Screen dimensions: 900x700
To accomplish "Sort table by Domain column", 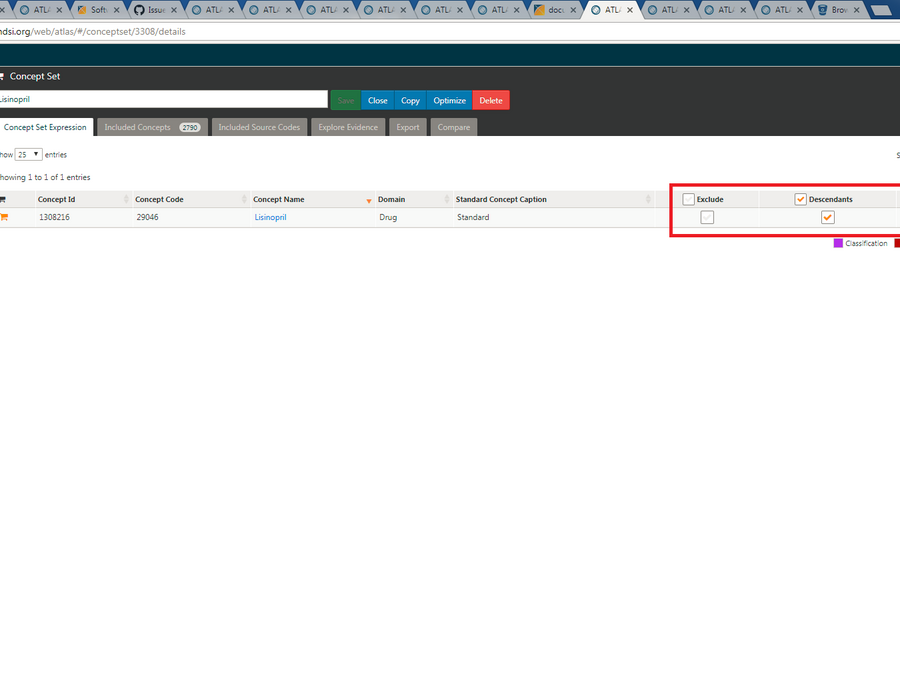I will coord(413,199).
